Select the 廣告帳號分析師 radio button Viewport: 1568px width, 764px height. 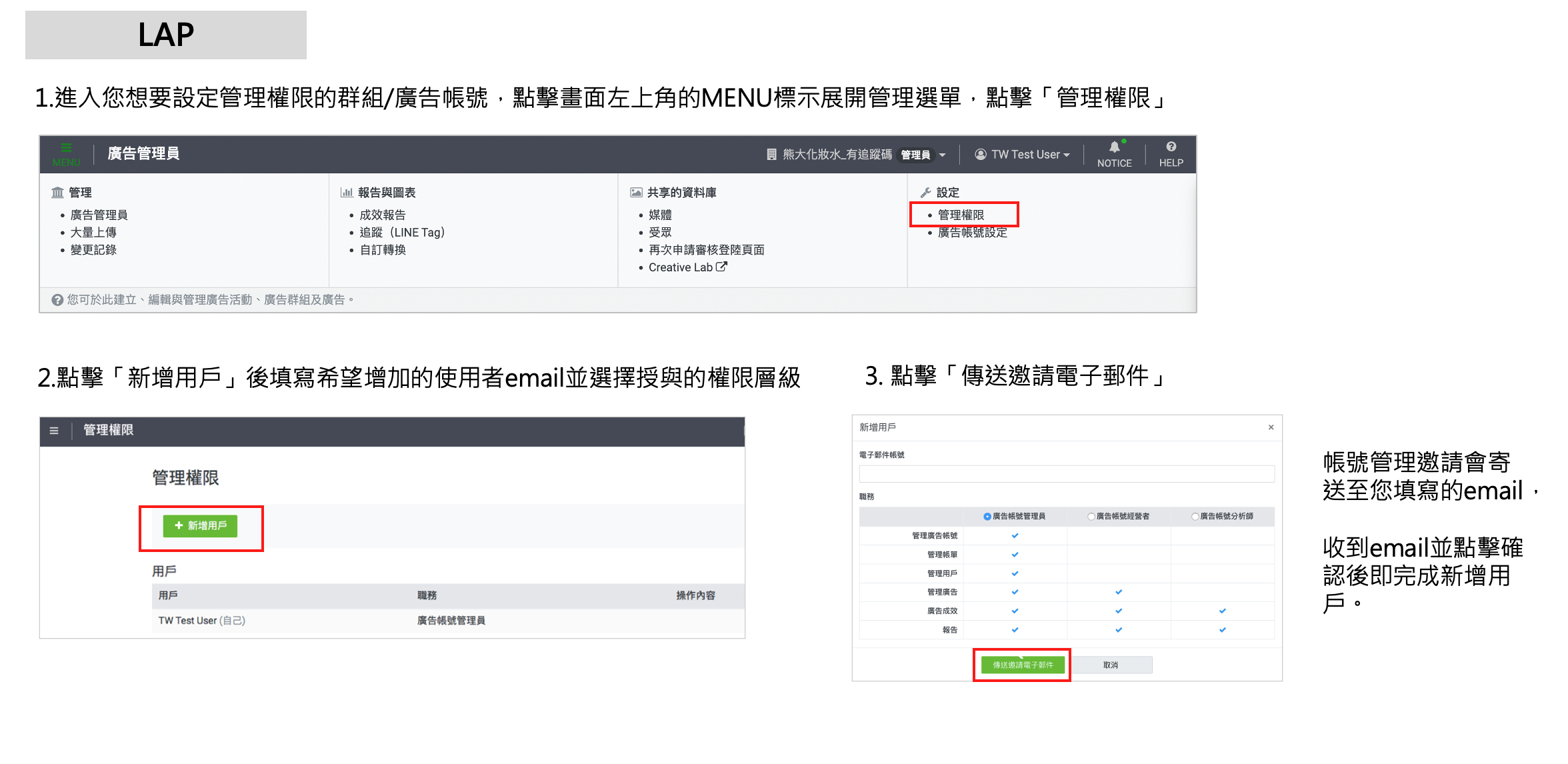click(x=1195, y=517)
